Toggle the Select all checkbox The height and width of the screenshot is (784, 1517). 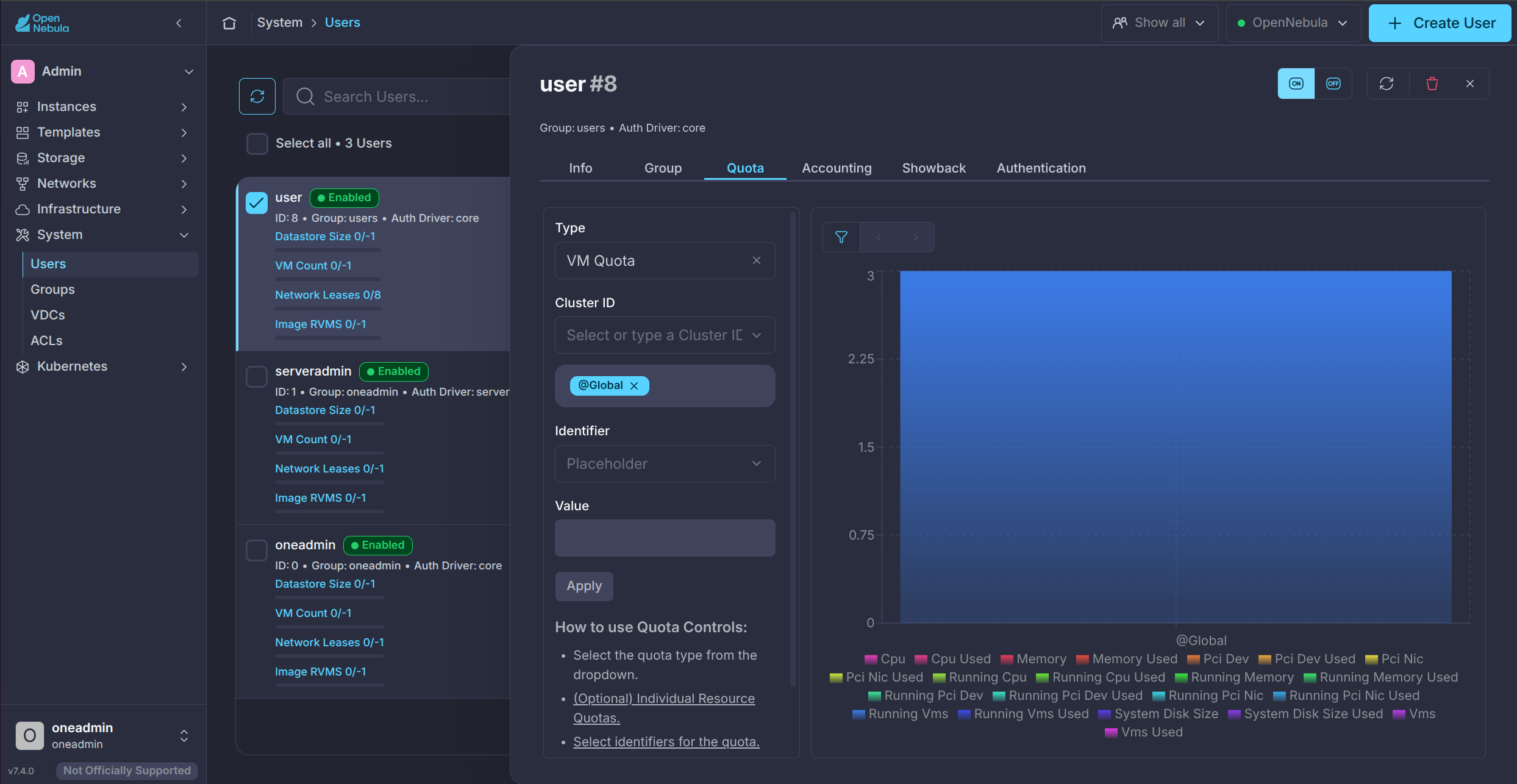coord(257,144)
